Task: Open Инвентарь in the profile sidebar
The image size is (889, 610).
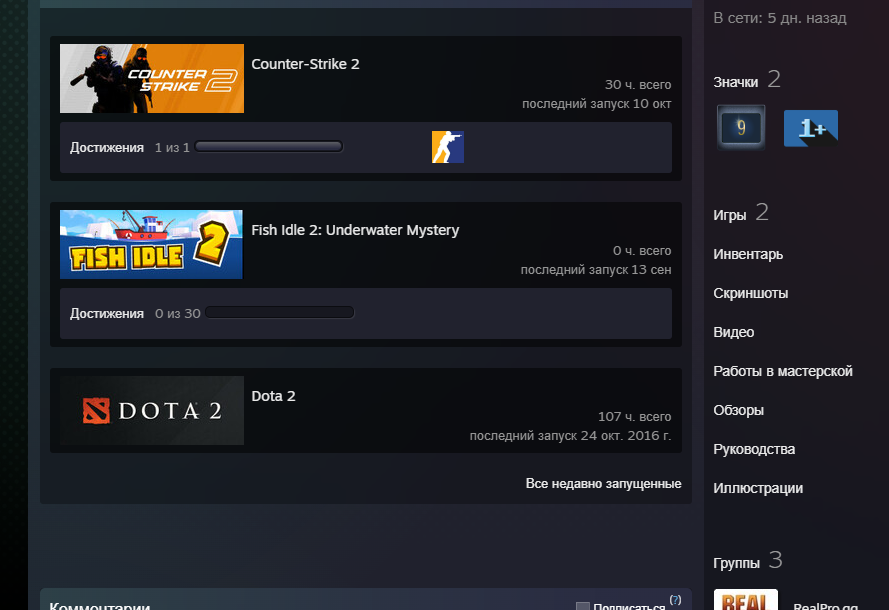Action: point(748,254)
